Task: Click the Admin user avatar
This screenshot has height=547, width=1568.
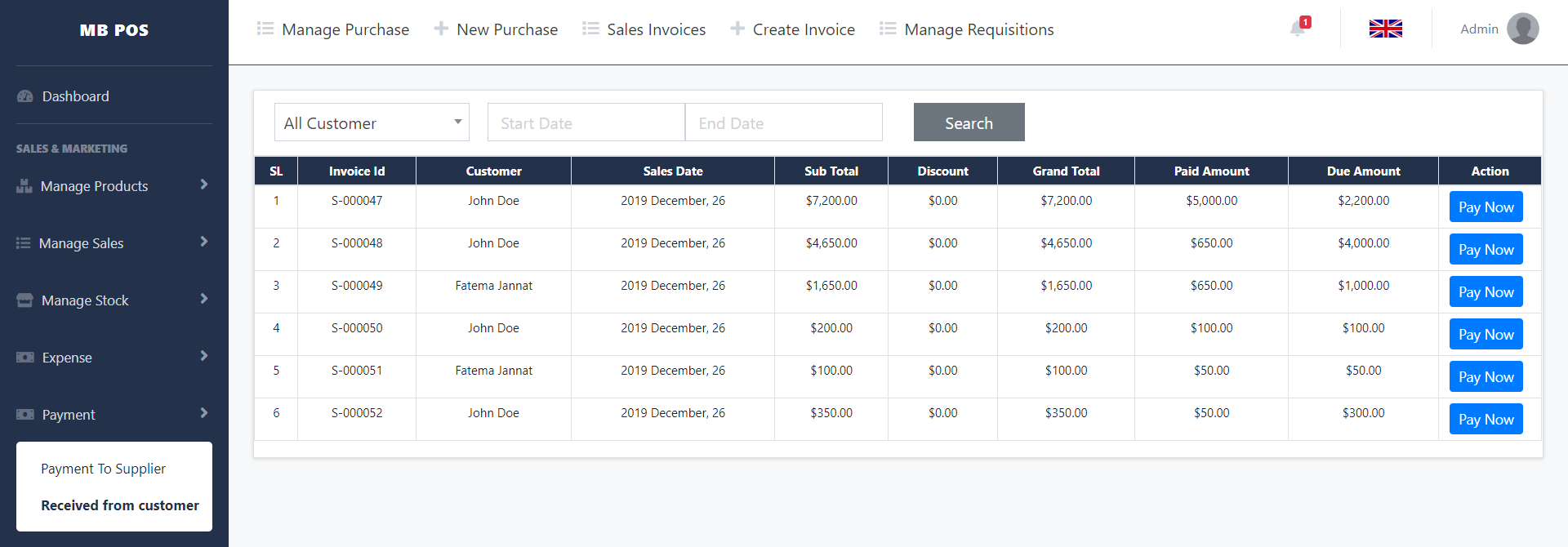Action: click(1522, 29)
